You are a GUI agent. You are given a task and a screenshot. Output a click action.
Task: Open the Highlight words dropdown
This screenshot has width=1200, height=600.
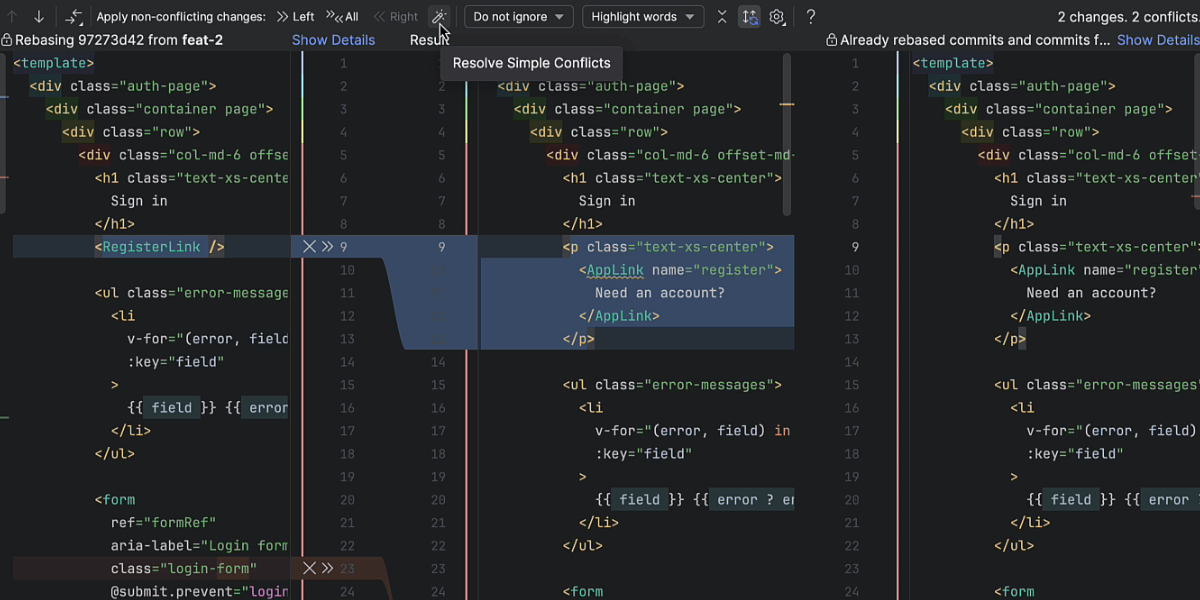coord(643,16)
